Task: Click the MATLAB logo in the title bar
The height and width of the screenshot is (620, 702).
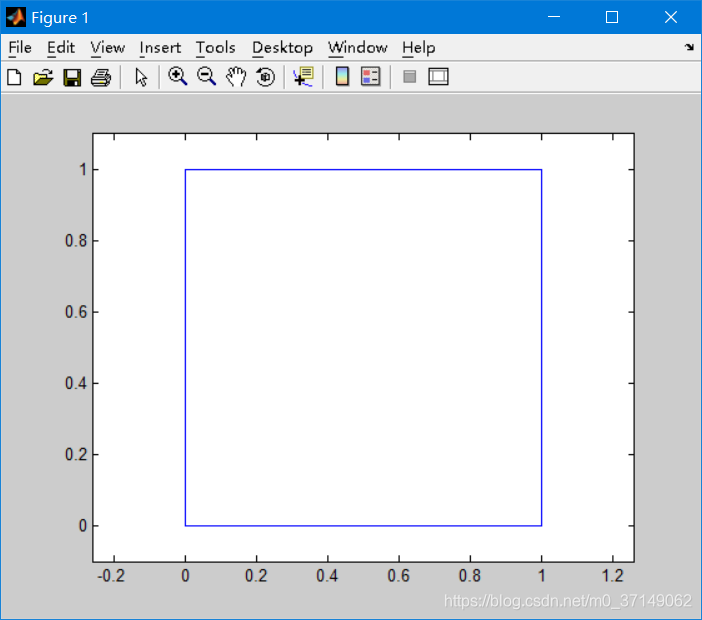Action: click(16, 17)
